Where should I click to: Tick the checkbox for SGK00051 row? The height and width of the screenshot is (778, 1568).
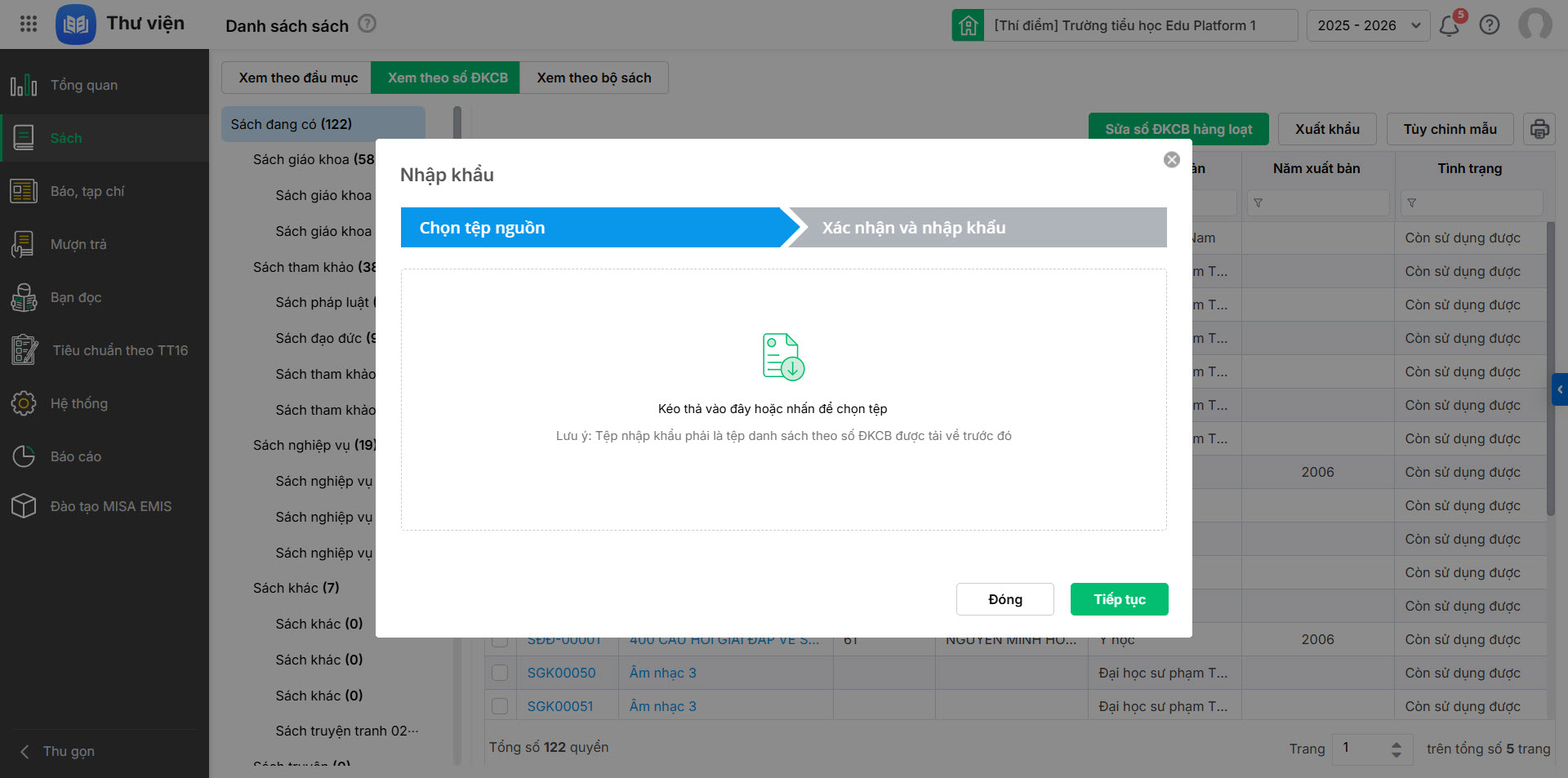(x=500, y=706)
